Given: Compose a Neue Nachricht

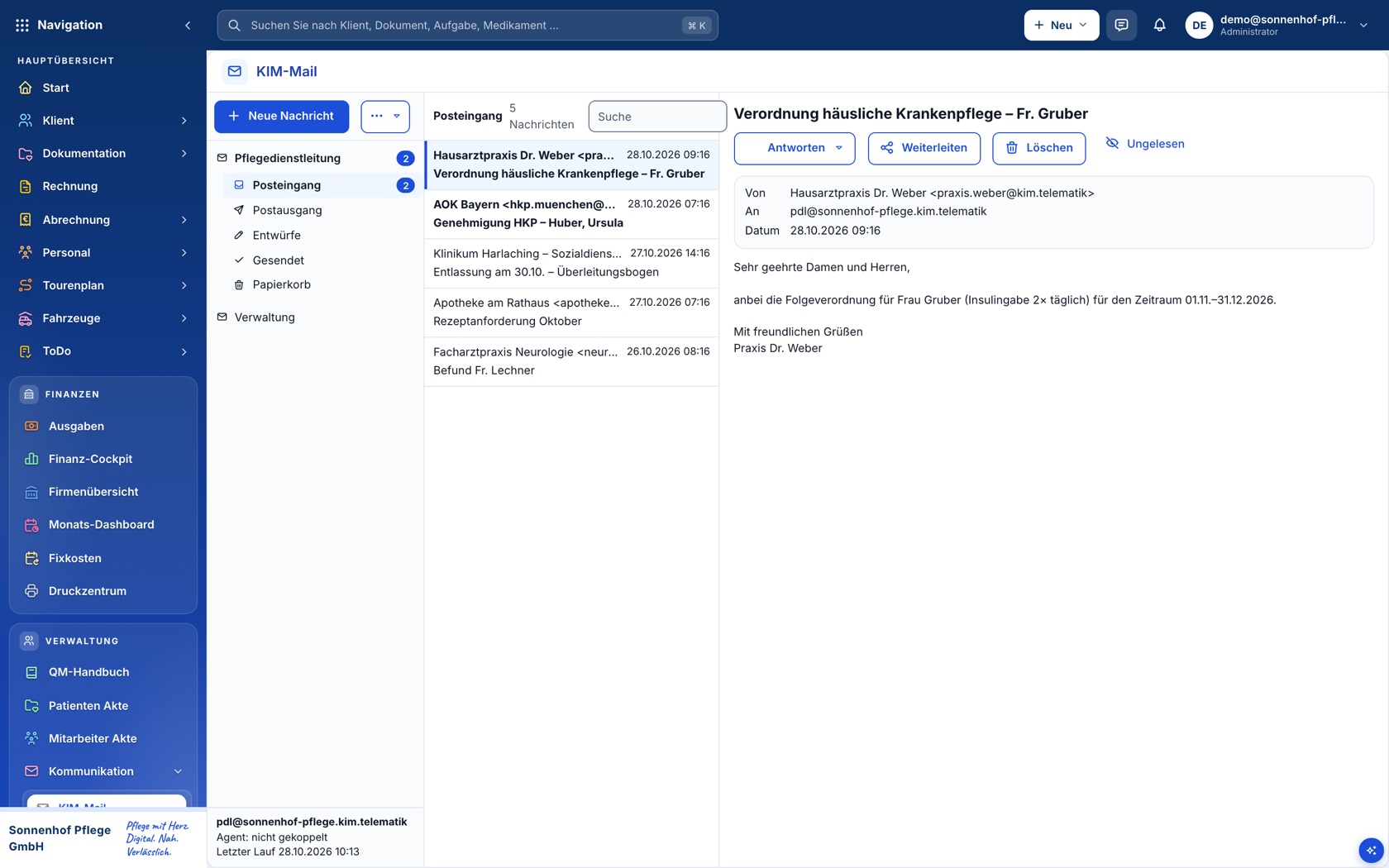Looking at the screenshot, I should pos(281,117).
